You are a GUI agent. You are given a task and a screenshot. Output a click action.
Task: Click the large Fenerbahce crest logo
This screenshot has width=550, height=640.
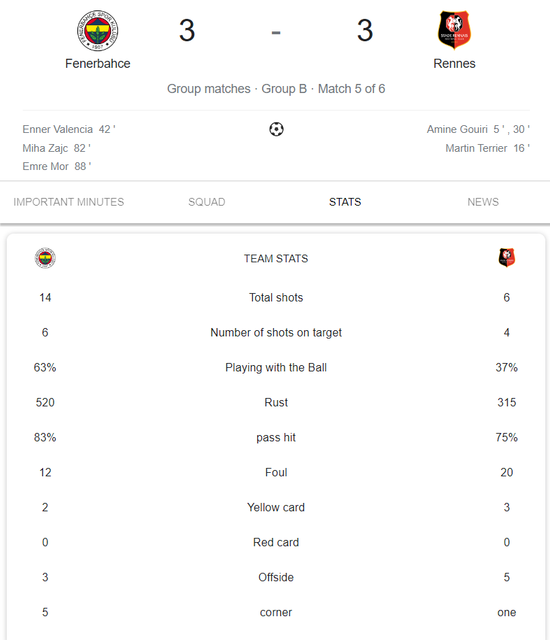(98, 31)
